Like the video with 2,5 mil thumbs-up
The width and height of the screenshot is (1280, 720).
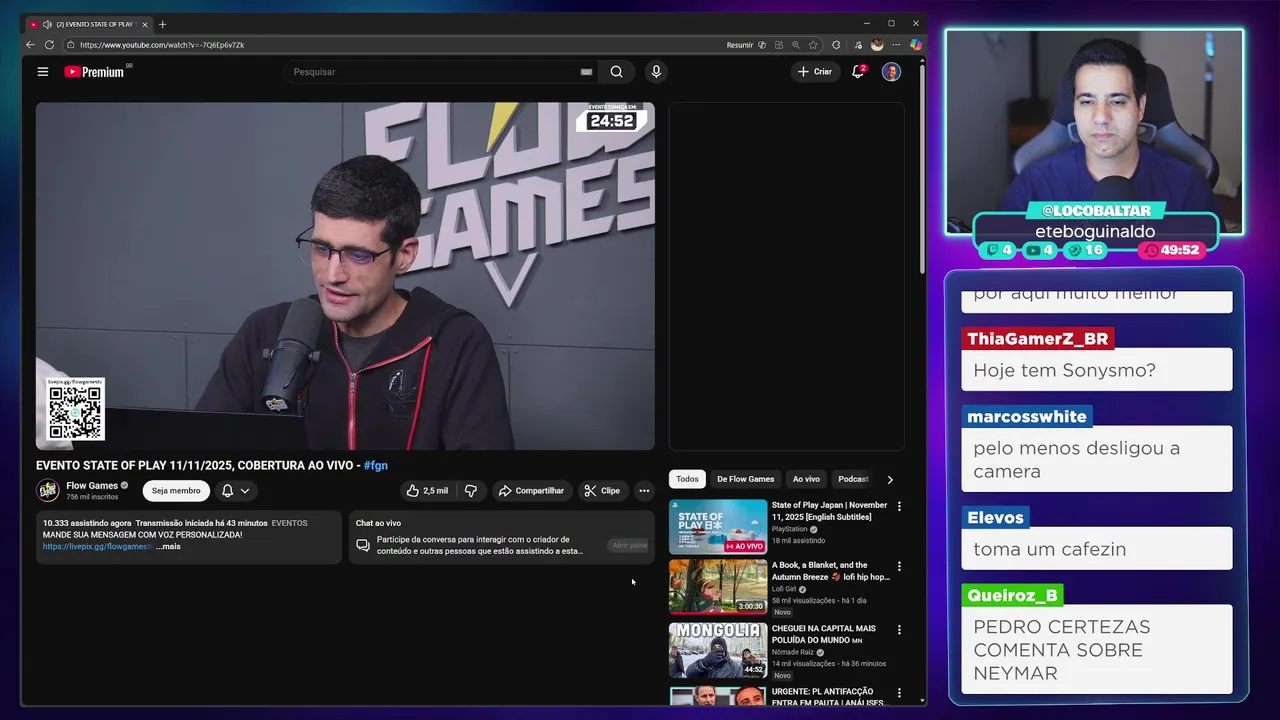[426, 491]
